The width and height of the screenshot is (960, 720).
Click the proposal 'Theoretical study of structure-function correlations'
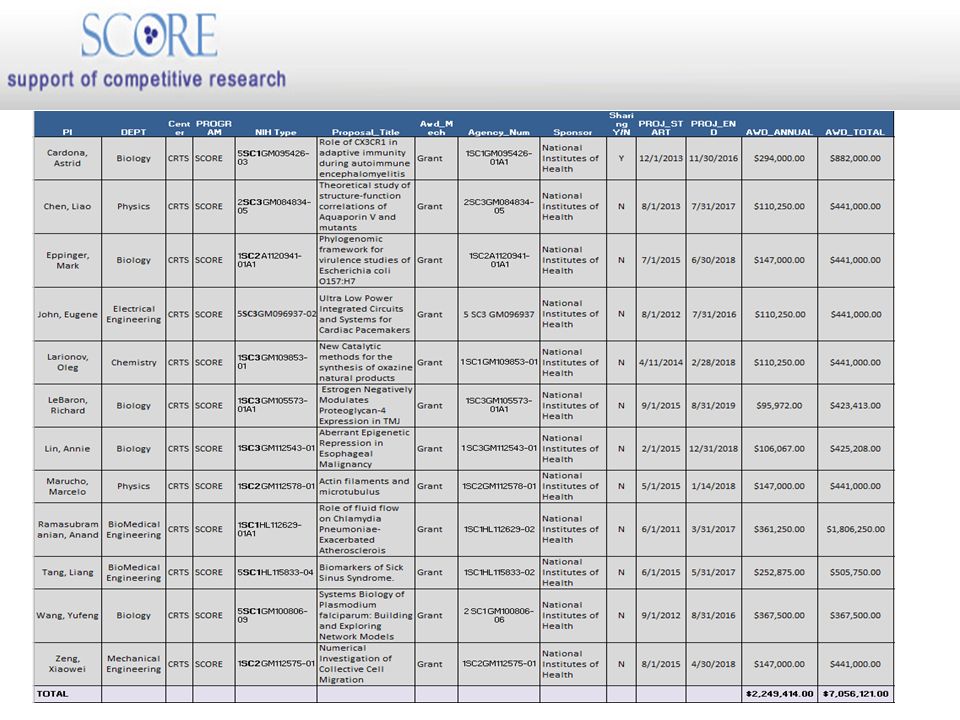[x=366, y=206]
